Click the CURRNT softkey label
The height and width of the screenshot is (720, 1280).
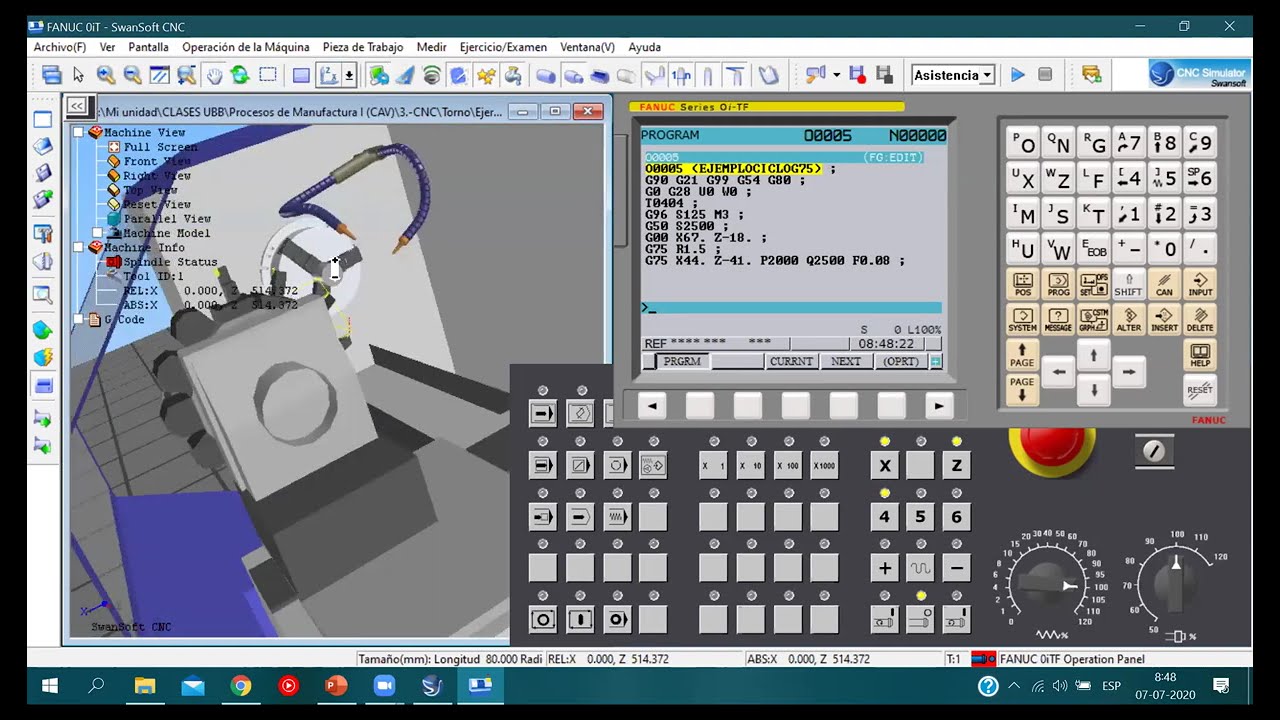click(791, 361)
